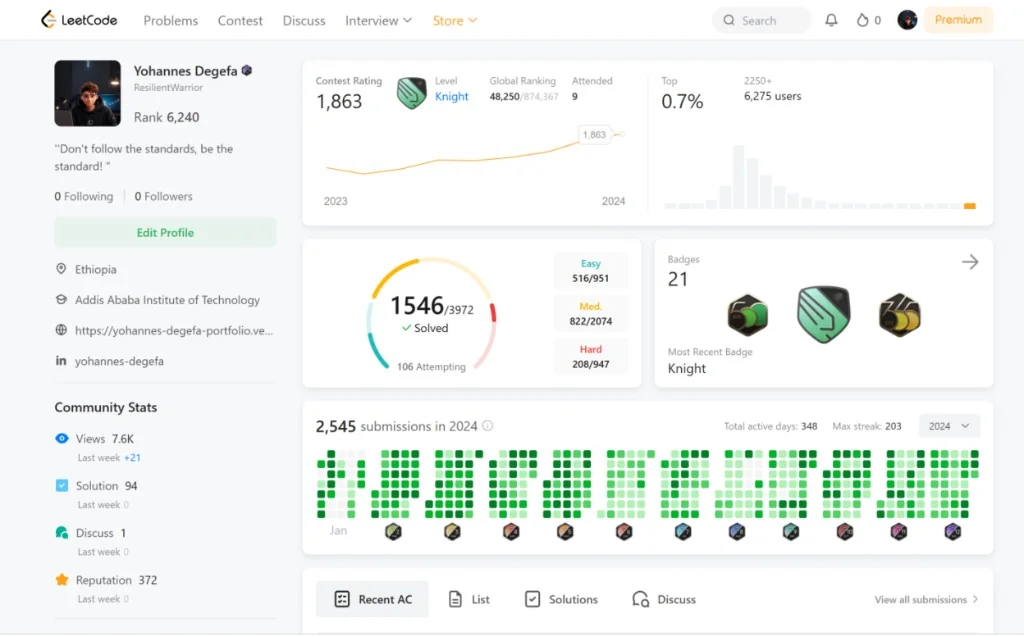Viewport: 1024px width, 637px height.
Task: Open the notifications bell
Action: point(831,20)
